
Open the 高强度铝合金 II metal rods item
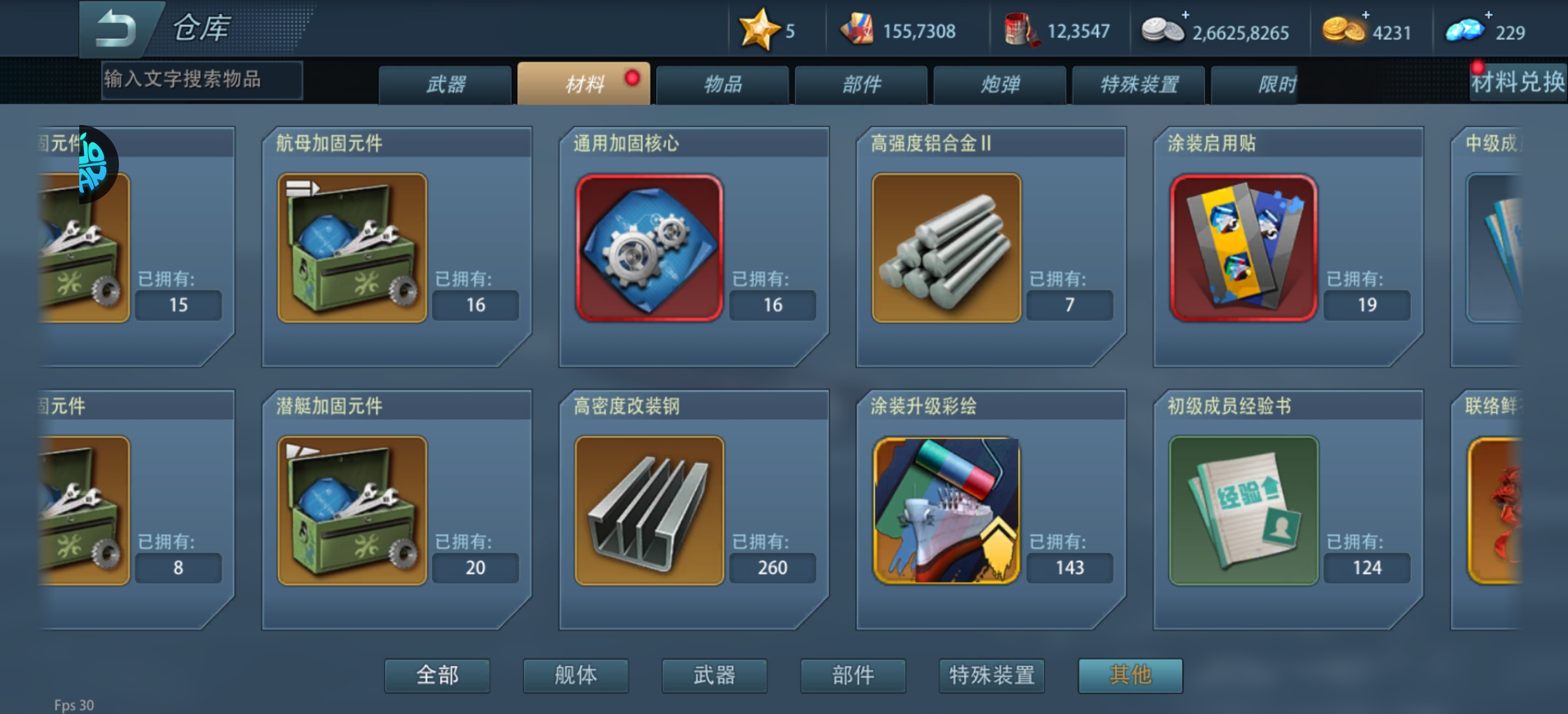coord(946,248)
